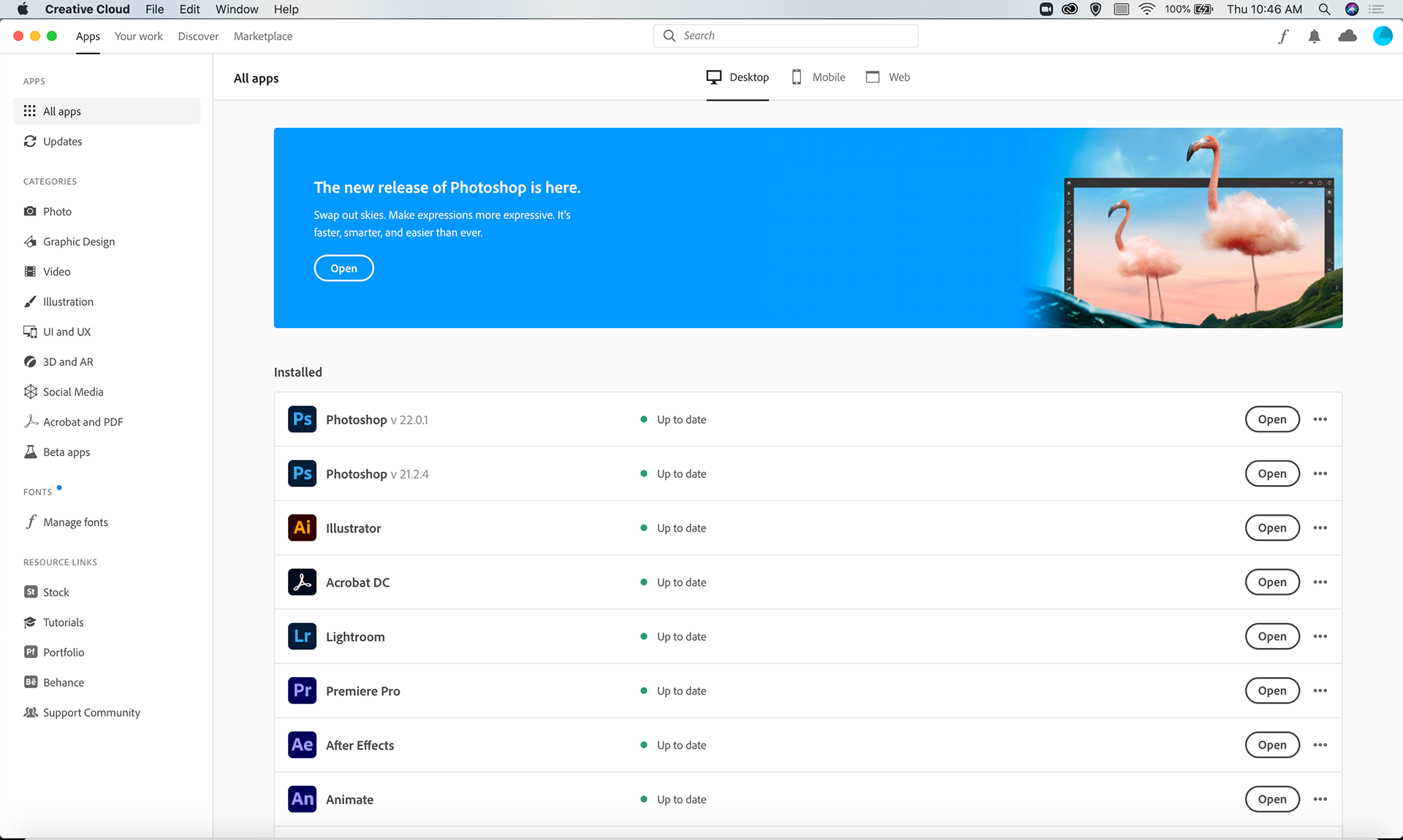Select the Social Media category
Screen dimensions: 1403x840
107,392
